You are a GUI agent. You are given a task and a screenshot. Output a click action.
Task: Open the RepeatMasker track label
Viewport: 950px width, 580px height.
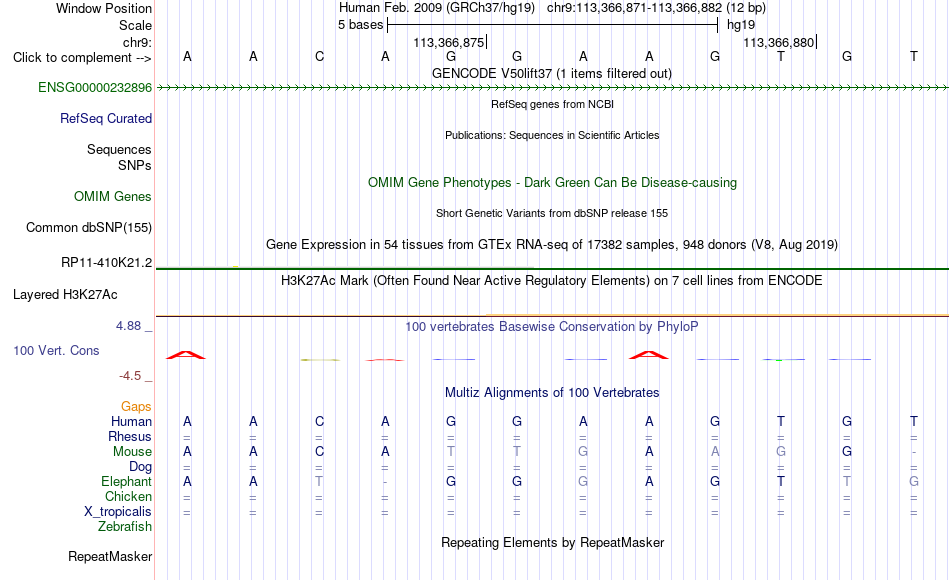point(110,556)
